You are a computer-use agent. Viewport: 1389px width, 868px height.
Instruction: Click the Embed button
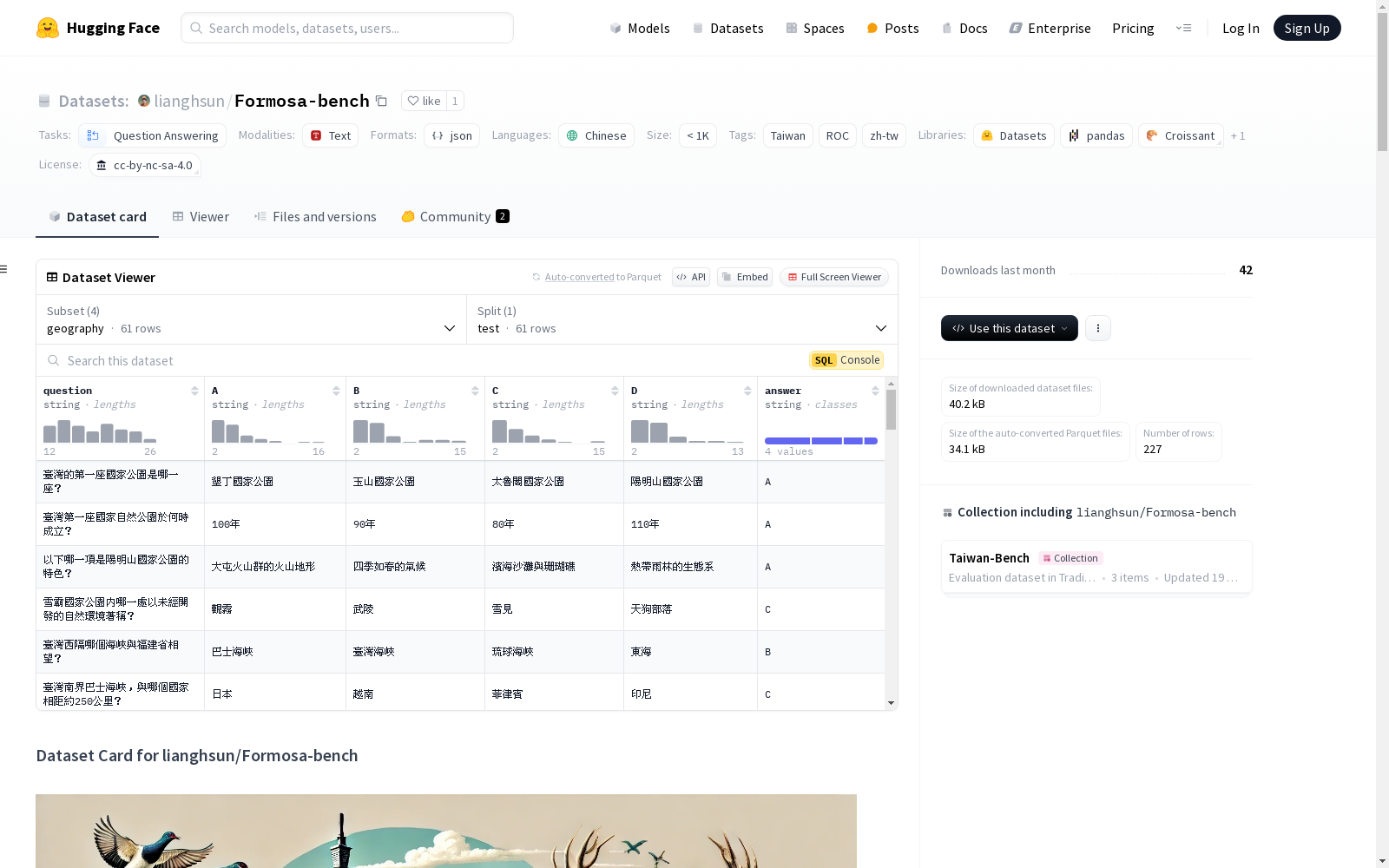coord(745,277)
